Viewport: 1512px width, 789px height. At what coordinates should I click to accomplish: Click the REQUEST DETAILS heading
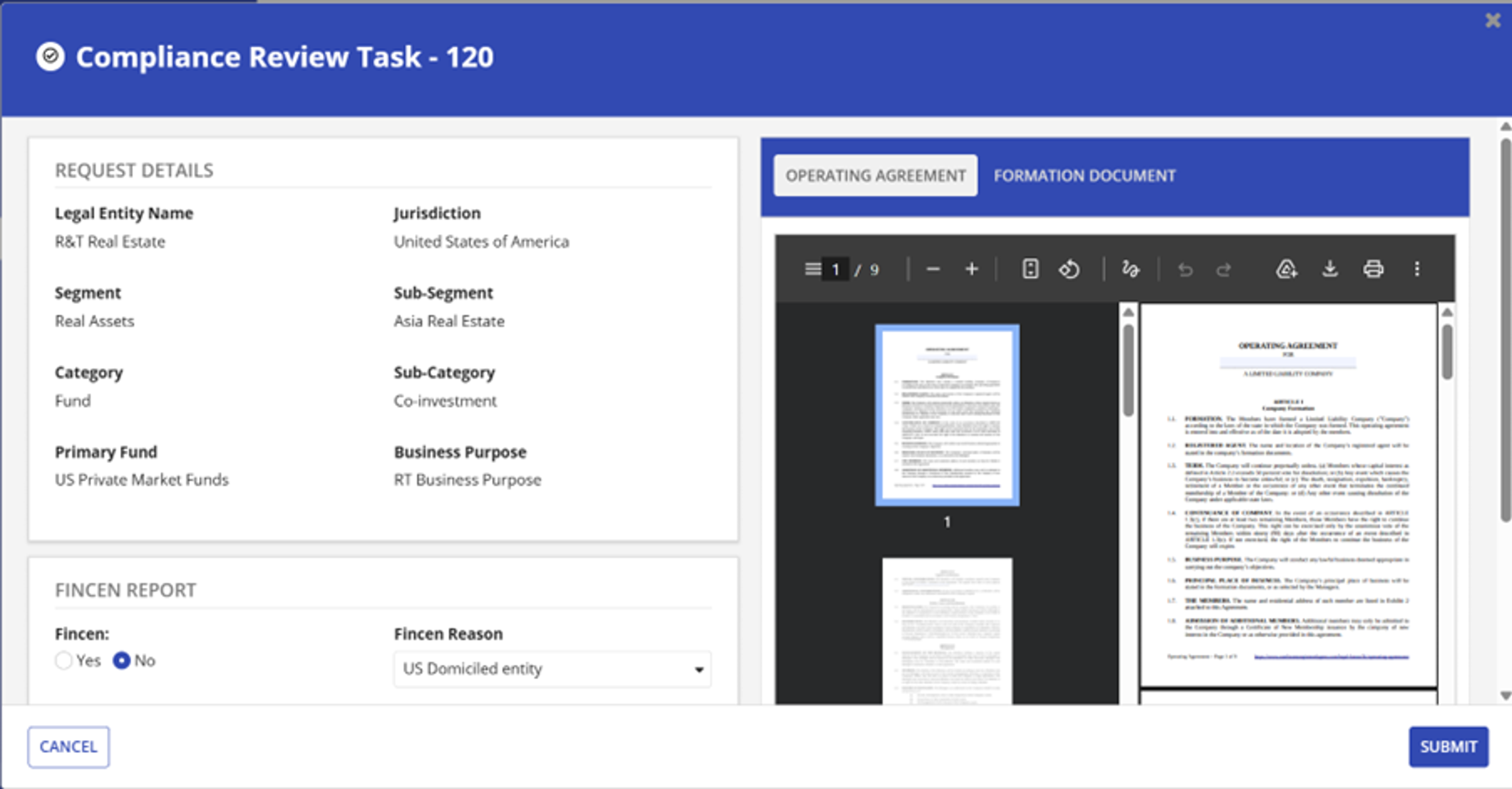(x=134, y=170)
